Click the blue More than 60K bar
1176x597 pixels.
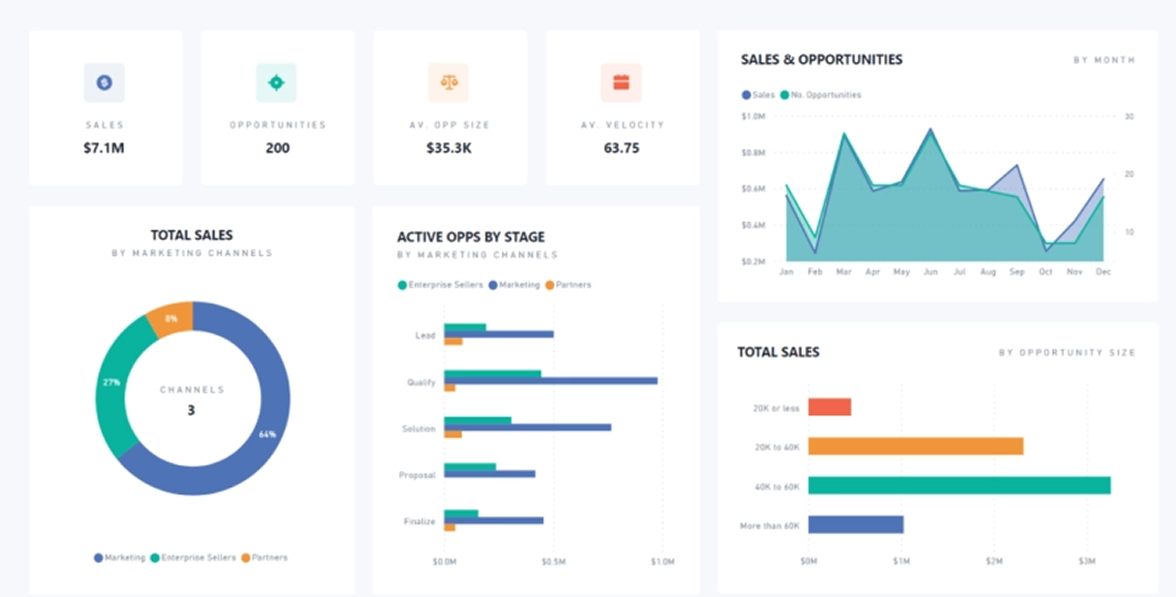tap(855, 524)
